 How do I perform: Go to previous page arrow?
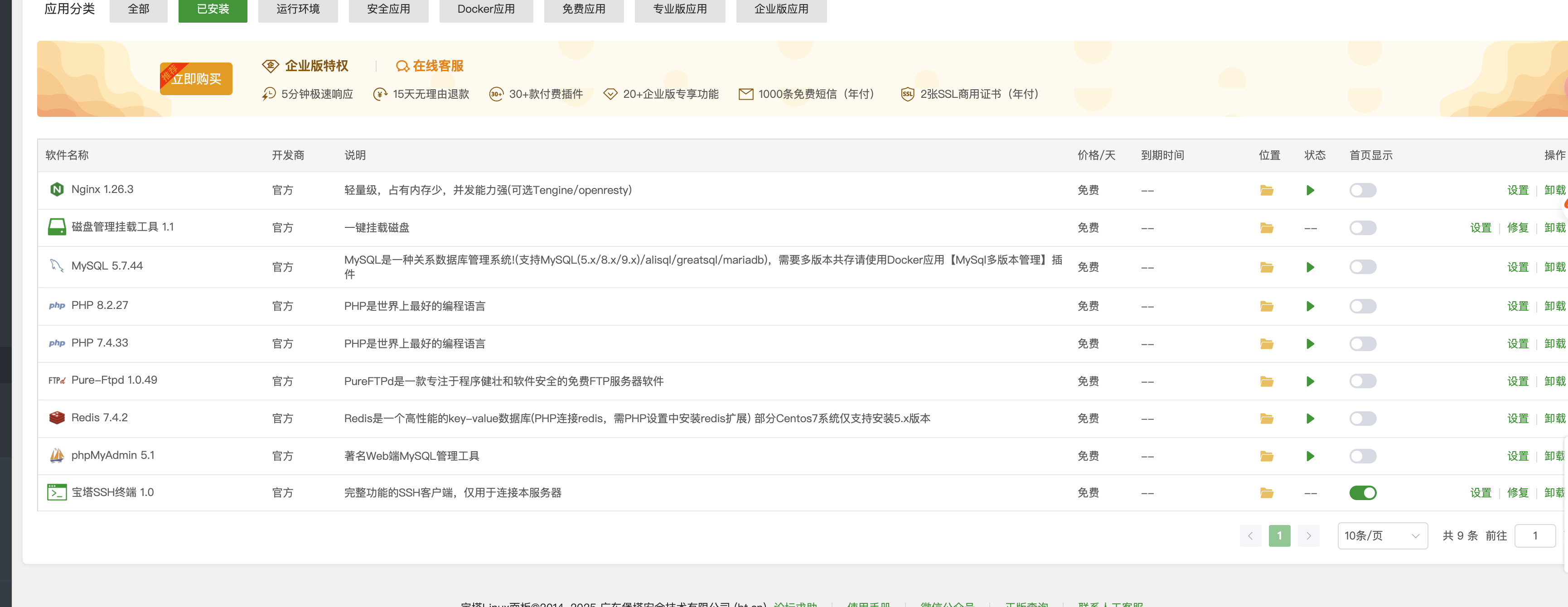click(1250, 536)
